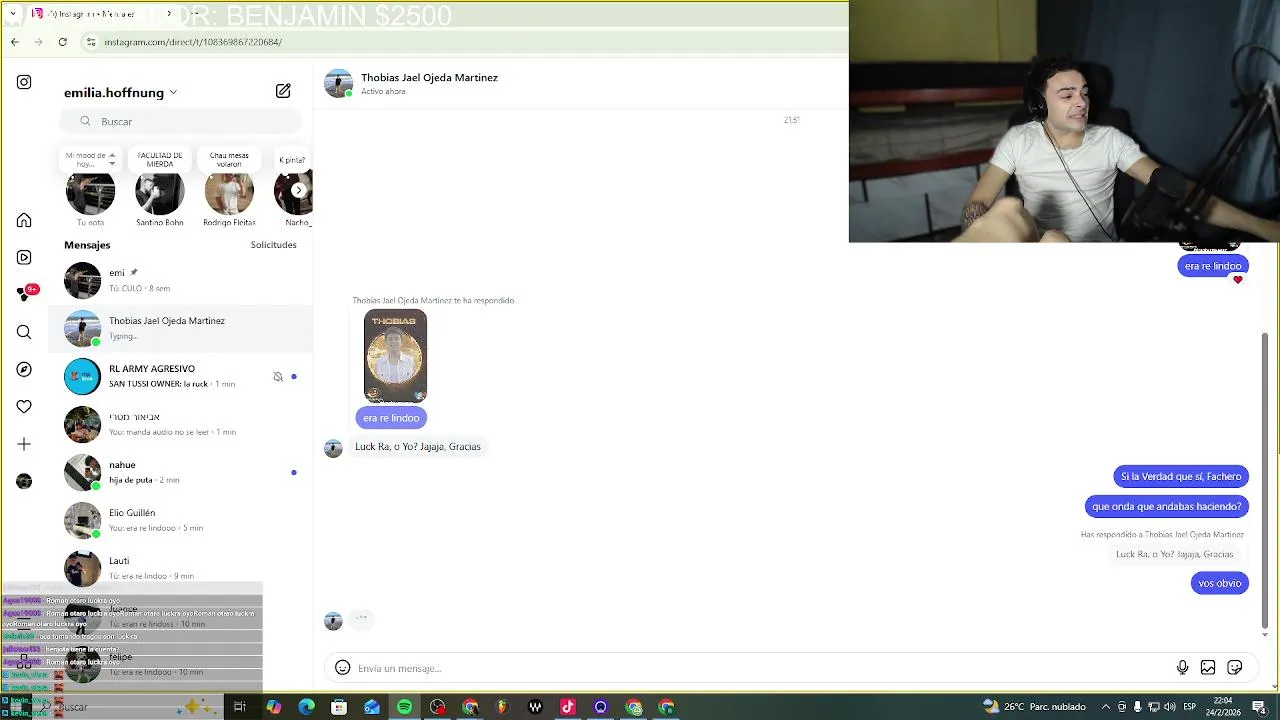Image resolution: width=1280 pixels, height=720 pixels.
Task: Click the 'Si la Verdad que si, Fachero' message
Action: click(x=1181, y=476)
